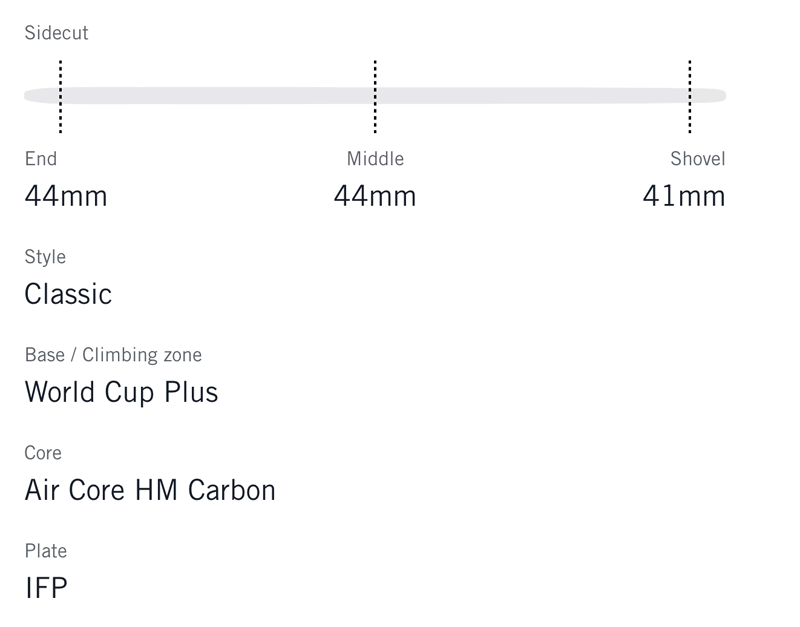The width and height of the screenshot is (800, 627).
Task: Select the Classic style value
Action: point(68,294)
